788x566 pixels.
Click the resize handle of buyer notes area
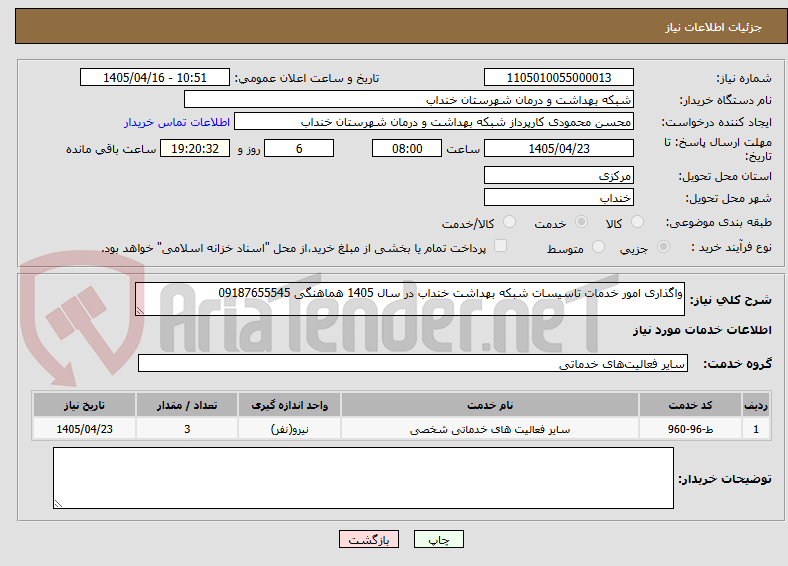[x=58, y=504]
